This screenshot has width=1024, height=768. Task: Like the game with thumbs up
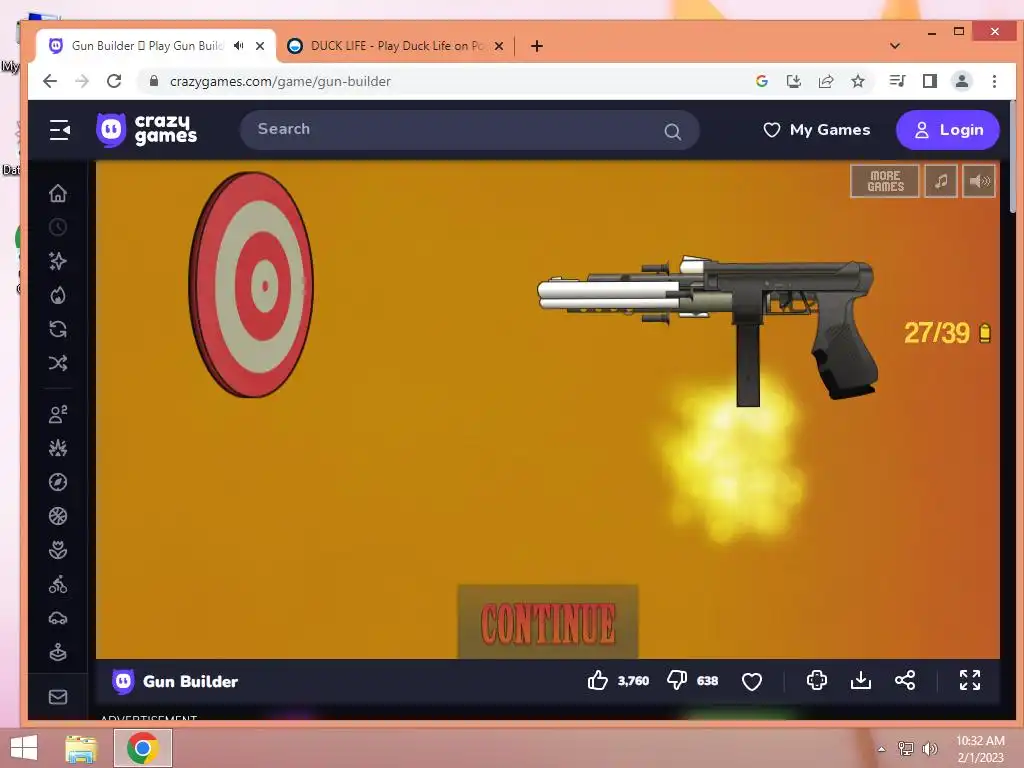pyautogui.click(x=597, y=680)
